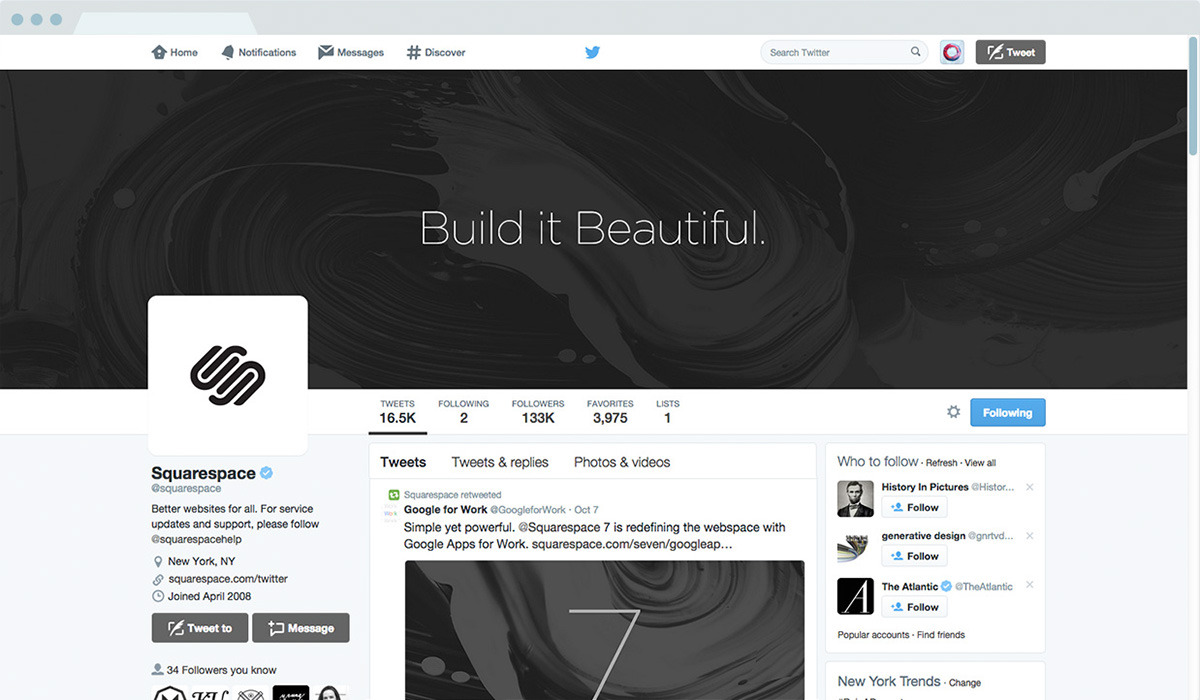
Task: Switch to the Tweets timeline tab
Action: click(403, 462)
